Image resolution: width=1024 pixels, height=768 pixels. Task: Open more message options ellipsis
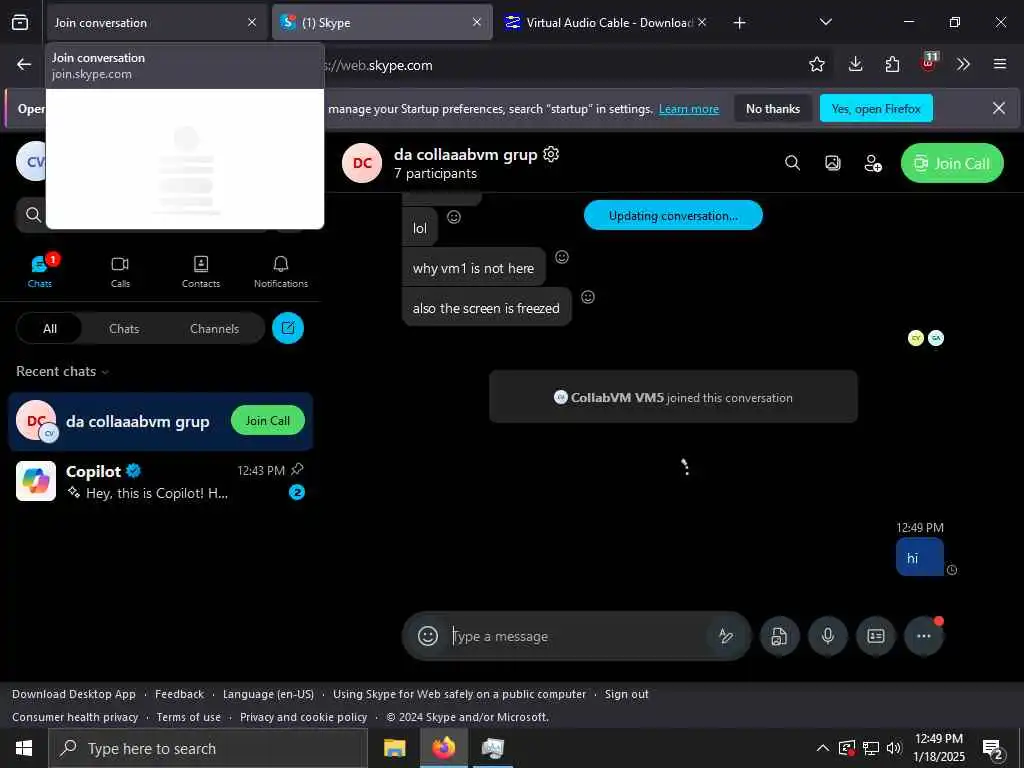(x=923, y=635)
